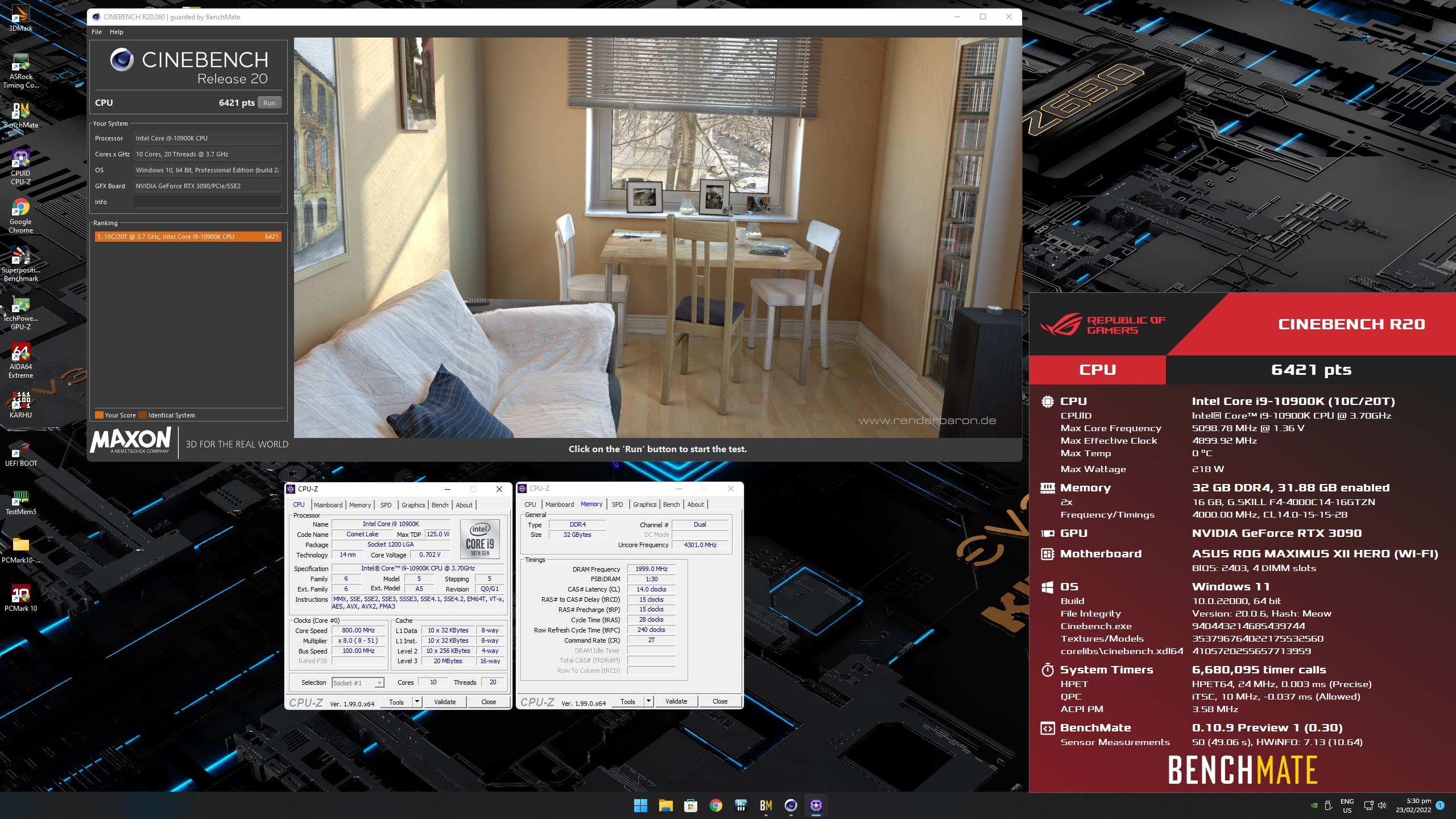
Task: Open Mainboard tab in right CPU-Z window
Action: click(x=560, y=504)
